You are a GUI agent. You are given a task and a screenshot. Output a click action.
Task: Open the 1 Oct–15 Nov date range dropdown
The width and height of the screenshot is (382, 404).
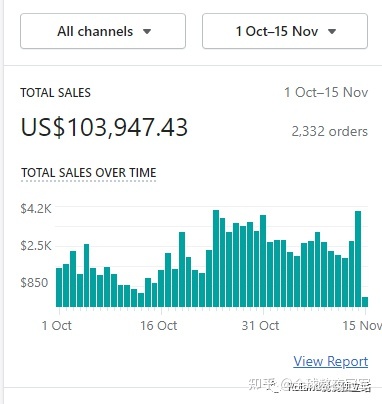[285, 31]
